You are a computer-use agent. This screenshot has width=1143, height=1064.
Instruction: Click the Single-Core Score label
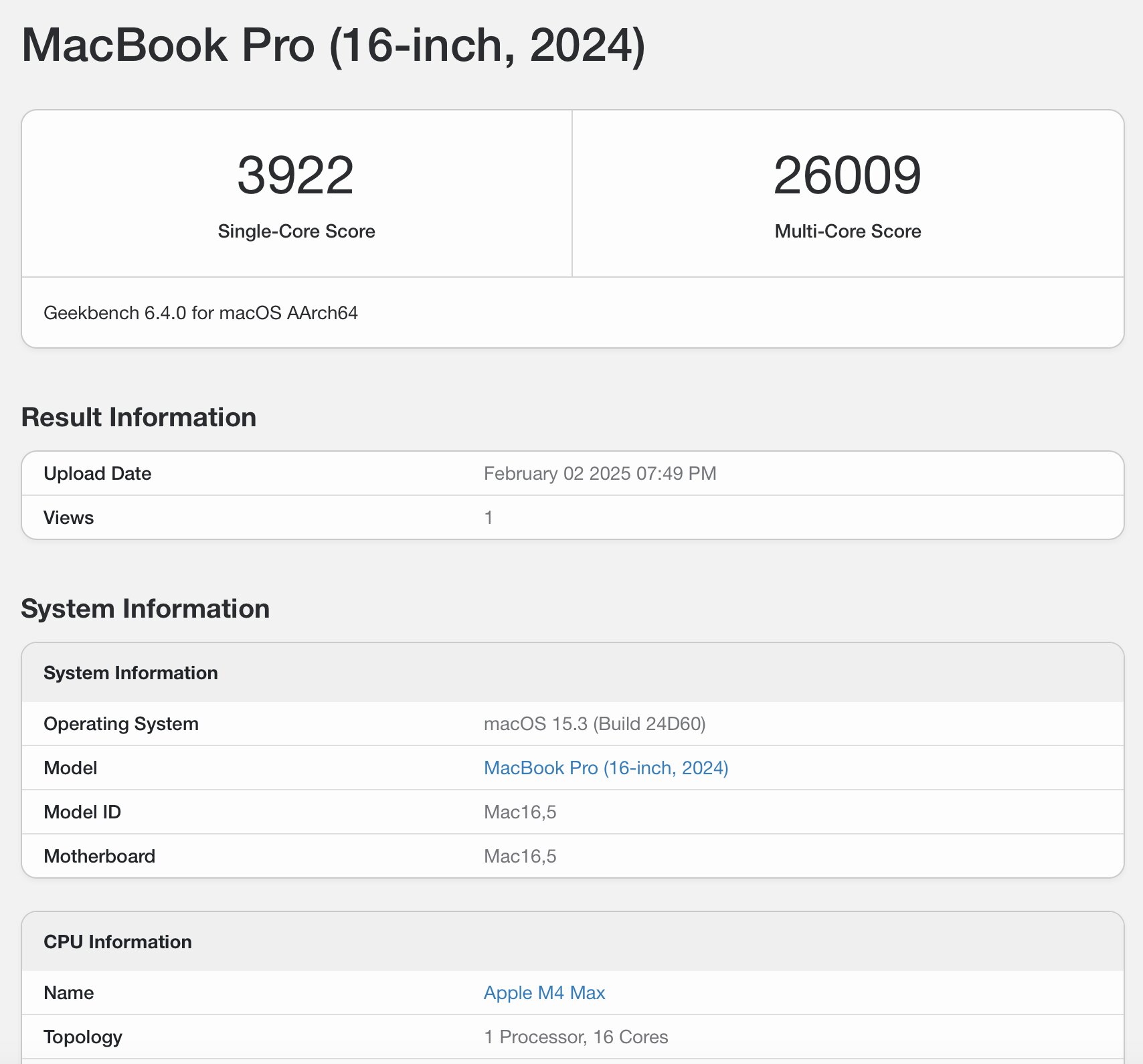tap(296, 231)
